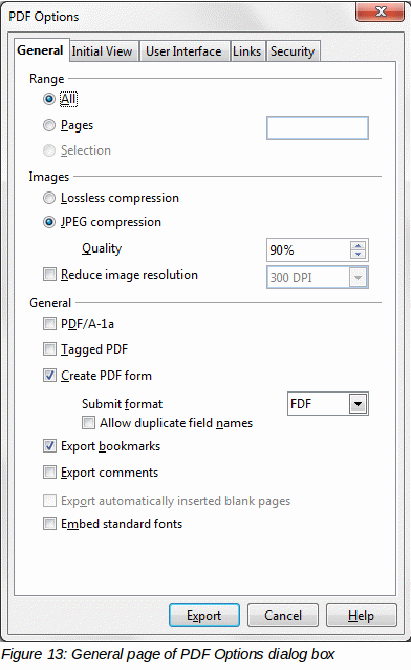Click the Export button
Viewport: 411px width, 670px height.
point(204,615)
